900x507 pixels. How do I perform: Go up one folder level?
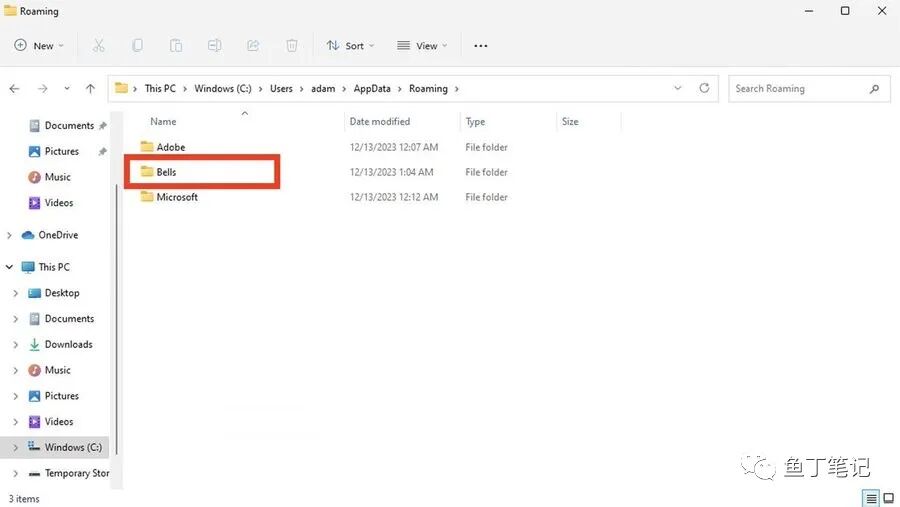pos(90,88)
